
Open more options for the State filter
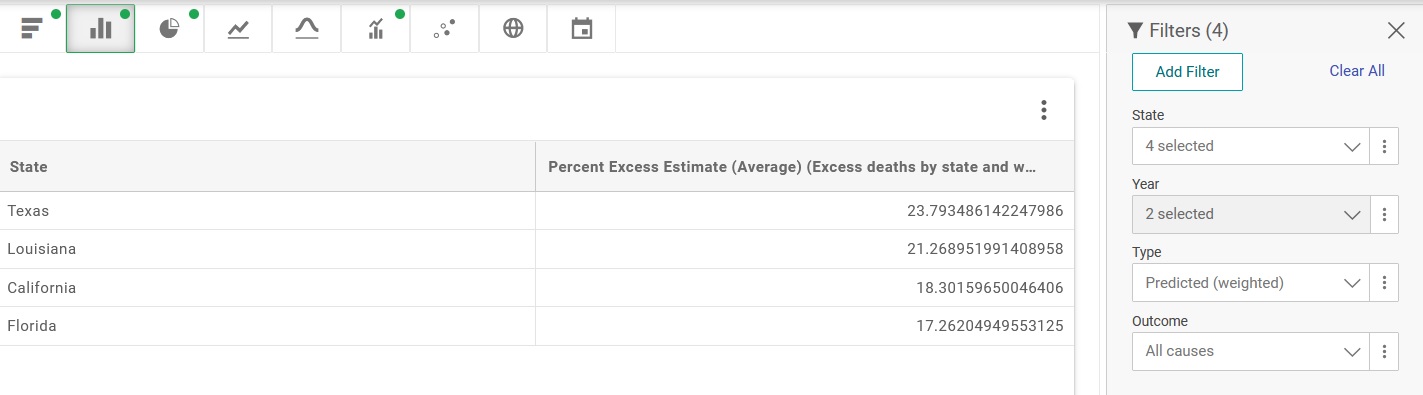(1384, 146)
